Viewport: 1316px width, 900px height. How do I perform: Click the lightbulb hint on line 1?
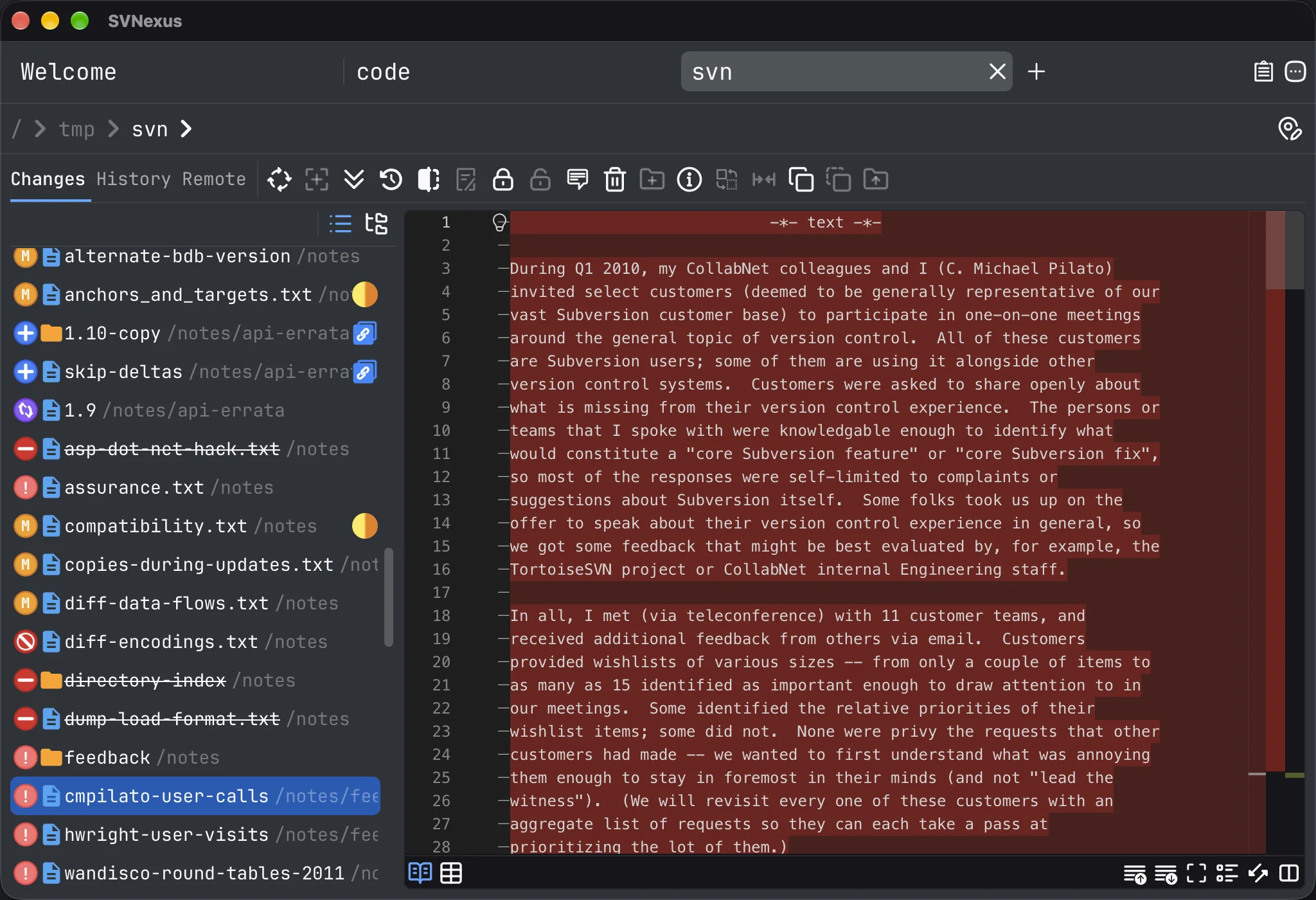click(x=499, y=222)
